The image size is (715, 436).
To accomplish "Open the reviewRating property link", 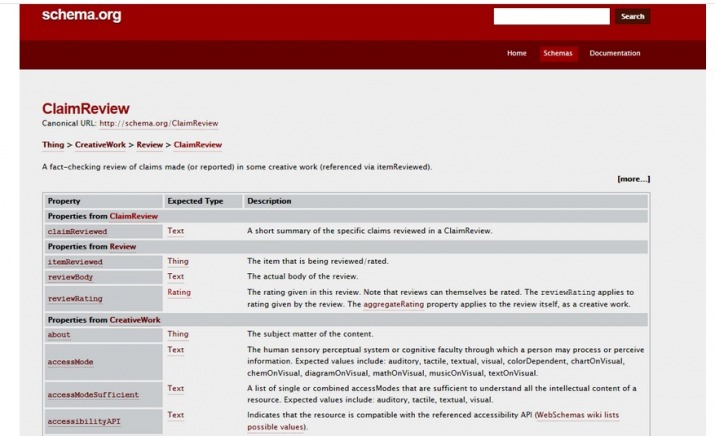I will [x=75, y=299].
